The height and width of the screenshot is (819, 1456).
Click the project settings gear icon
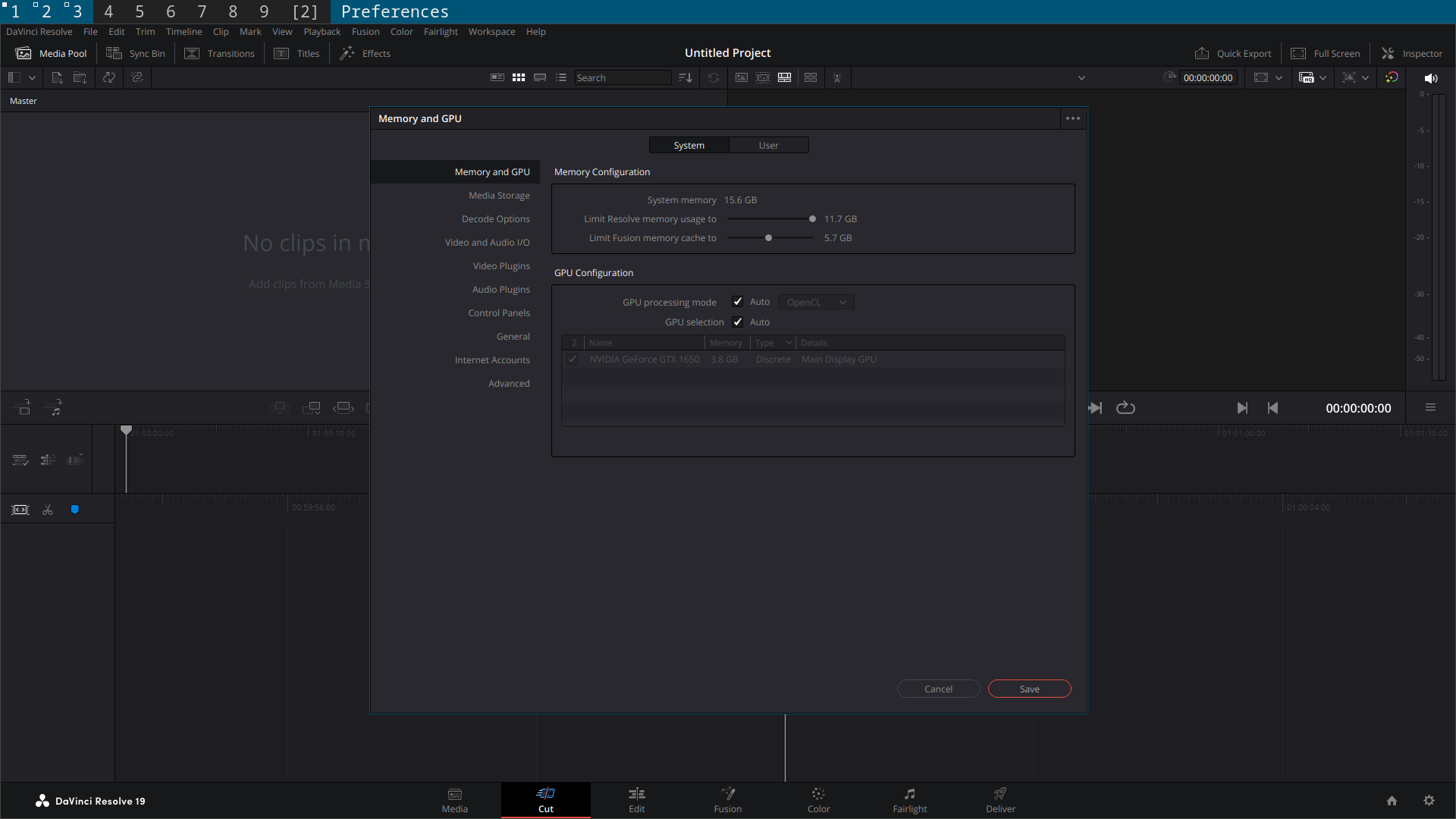click(x=1429, y=801)
